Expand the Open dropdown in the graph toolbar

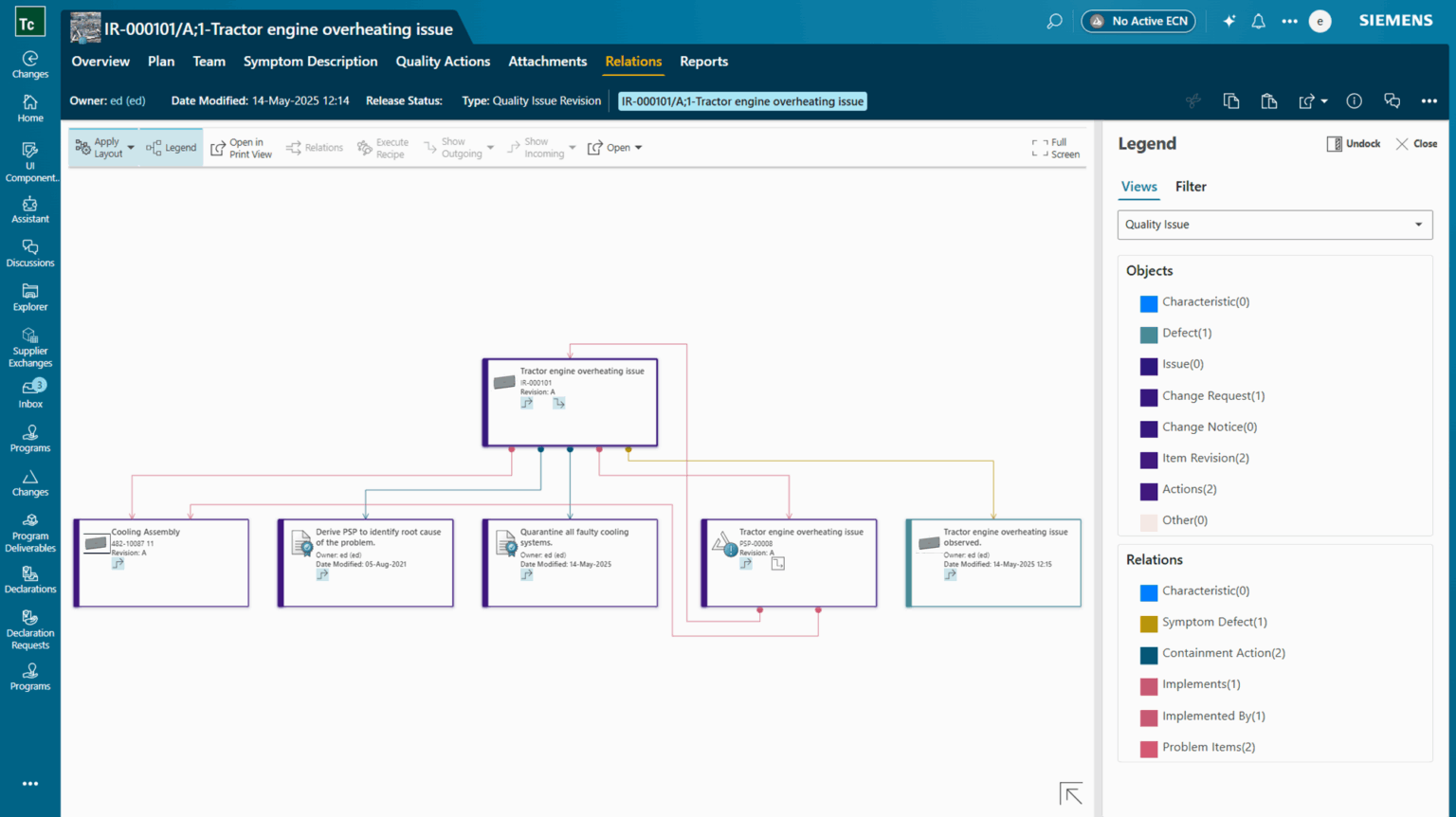pyautogui.click(x=640, y=147)
